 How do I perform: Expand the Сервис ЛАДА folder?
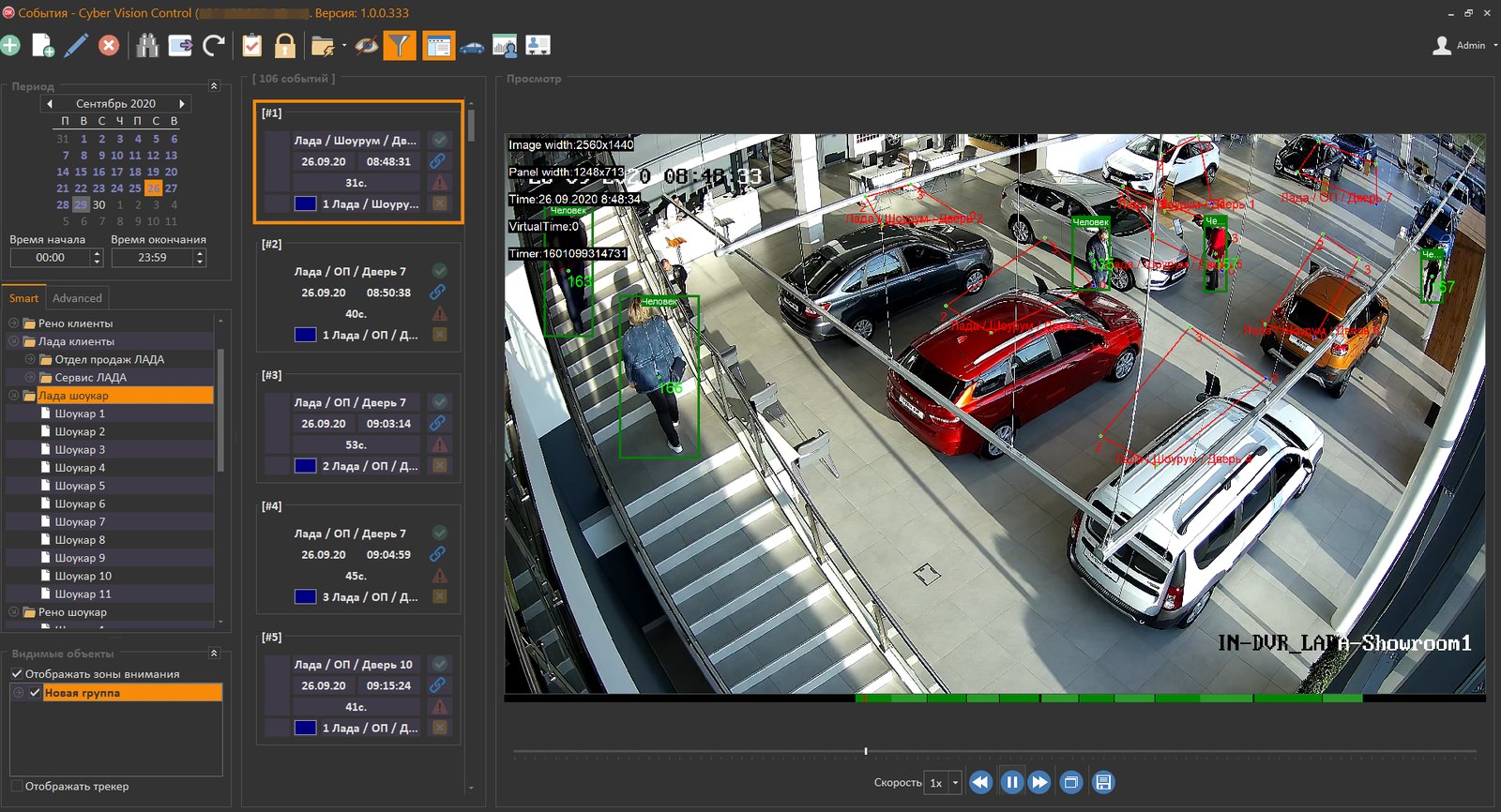[x=30, y=377]
